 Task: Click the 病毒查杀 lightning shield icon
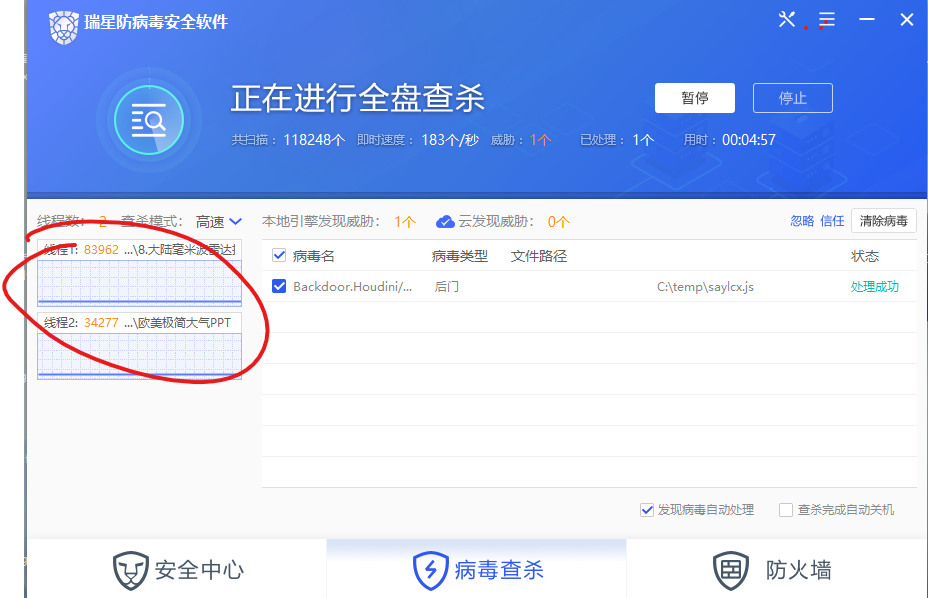tap(430, 570)
